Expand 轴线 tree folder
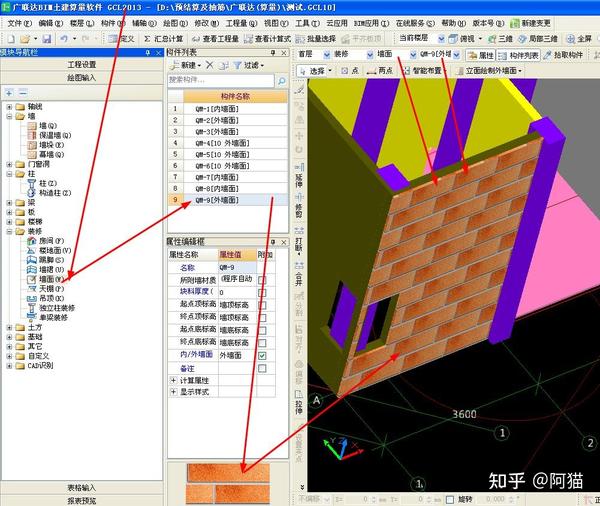The image size is (600, 506). tap(9, 107)
